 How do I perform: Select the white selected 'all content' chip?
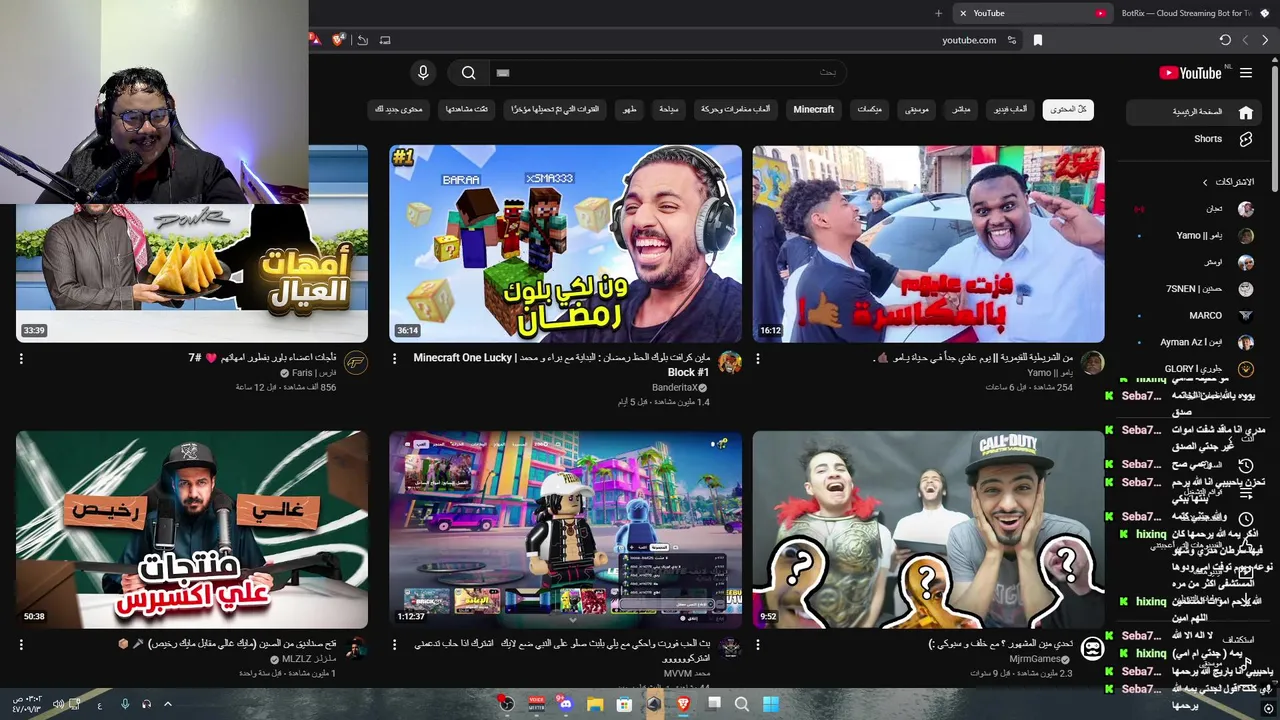[x=1068, y=109]
